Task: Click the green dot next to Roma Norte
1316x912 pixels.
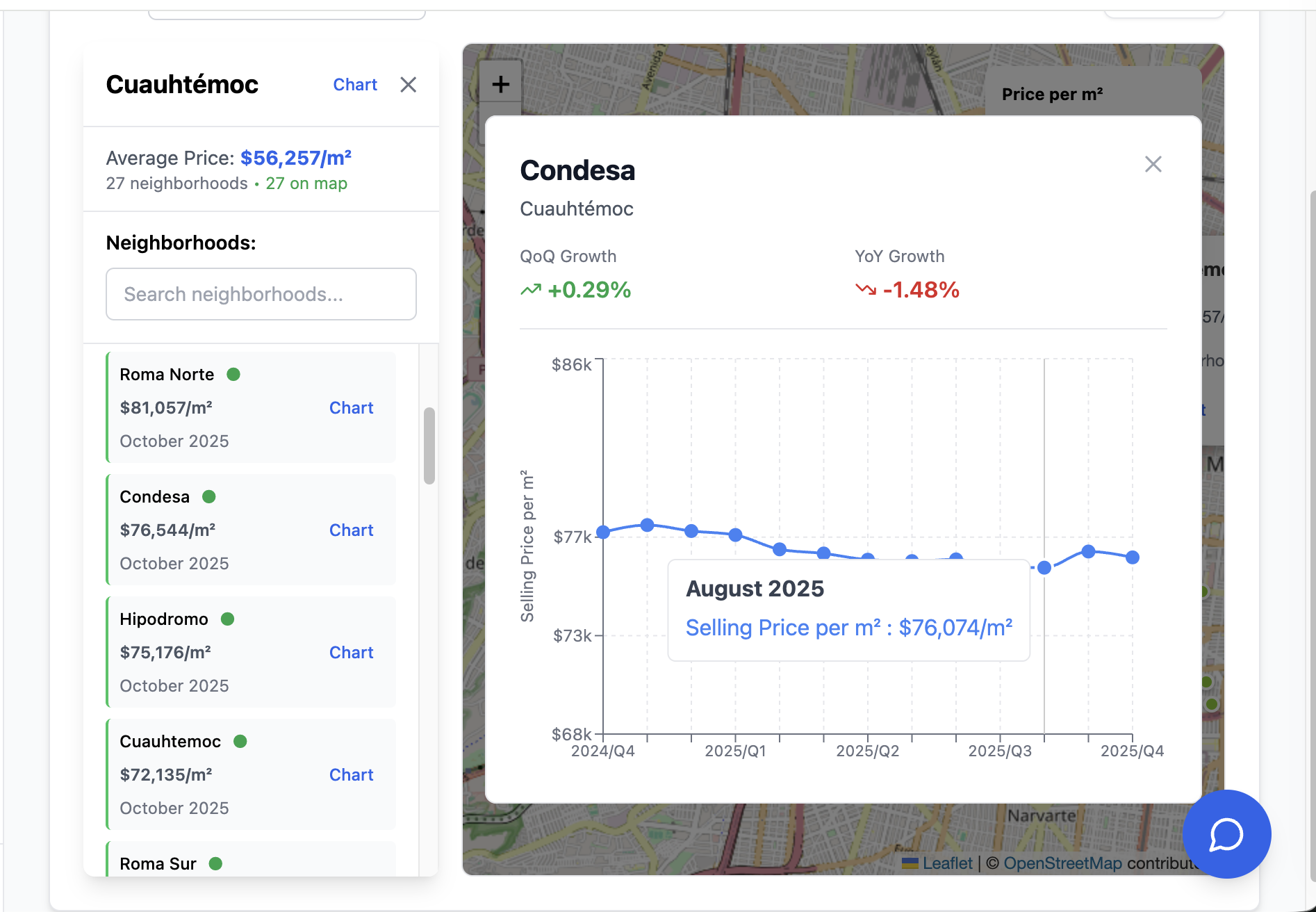Action: click(x=233, y=375)
